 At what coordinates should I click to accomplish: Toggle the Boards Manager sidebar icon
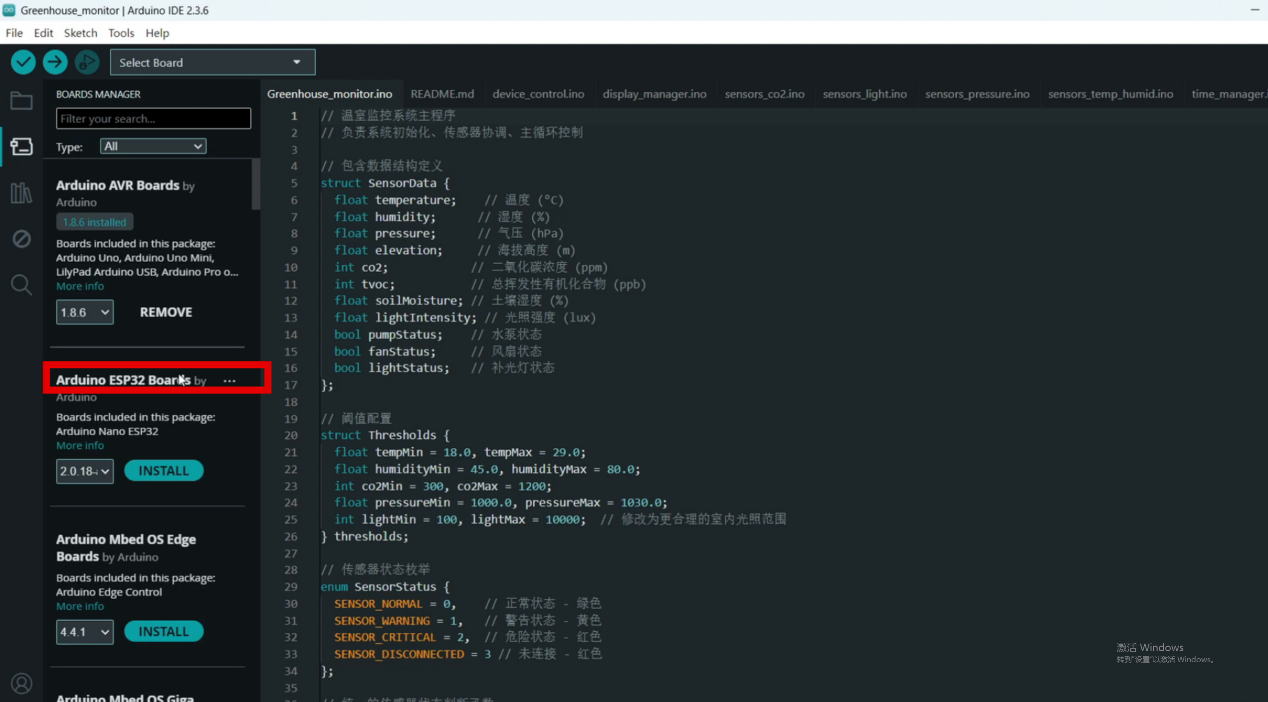(x=21, y=147)
